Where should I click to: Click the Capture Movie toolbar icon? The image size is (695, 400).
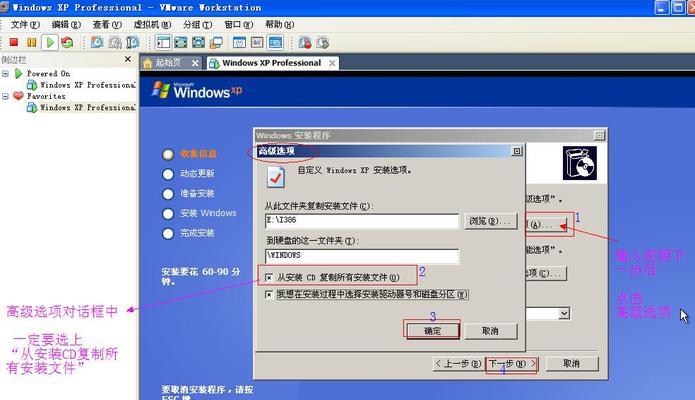[x=305, y=43]
